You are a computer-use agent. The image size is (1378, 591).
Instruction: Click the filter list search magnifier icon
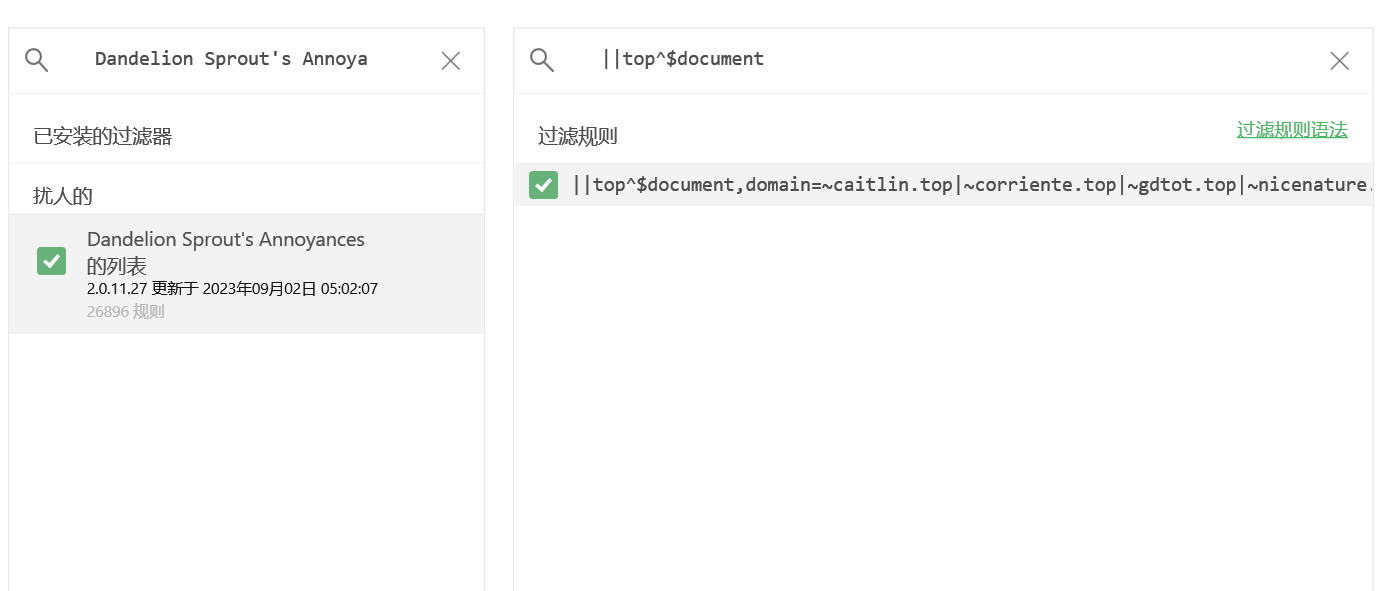[37, 60]
